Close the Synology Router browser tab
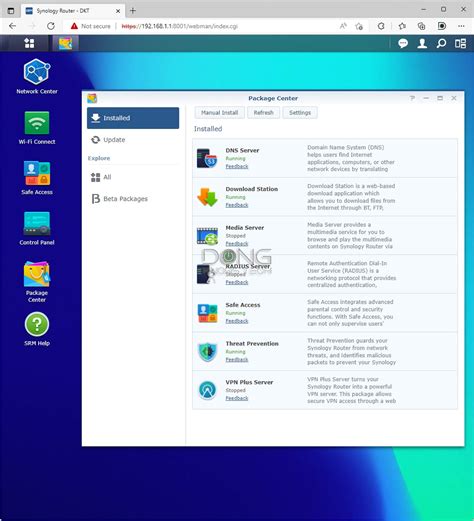 (x=118, y=11)
